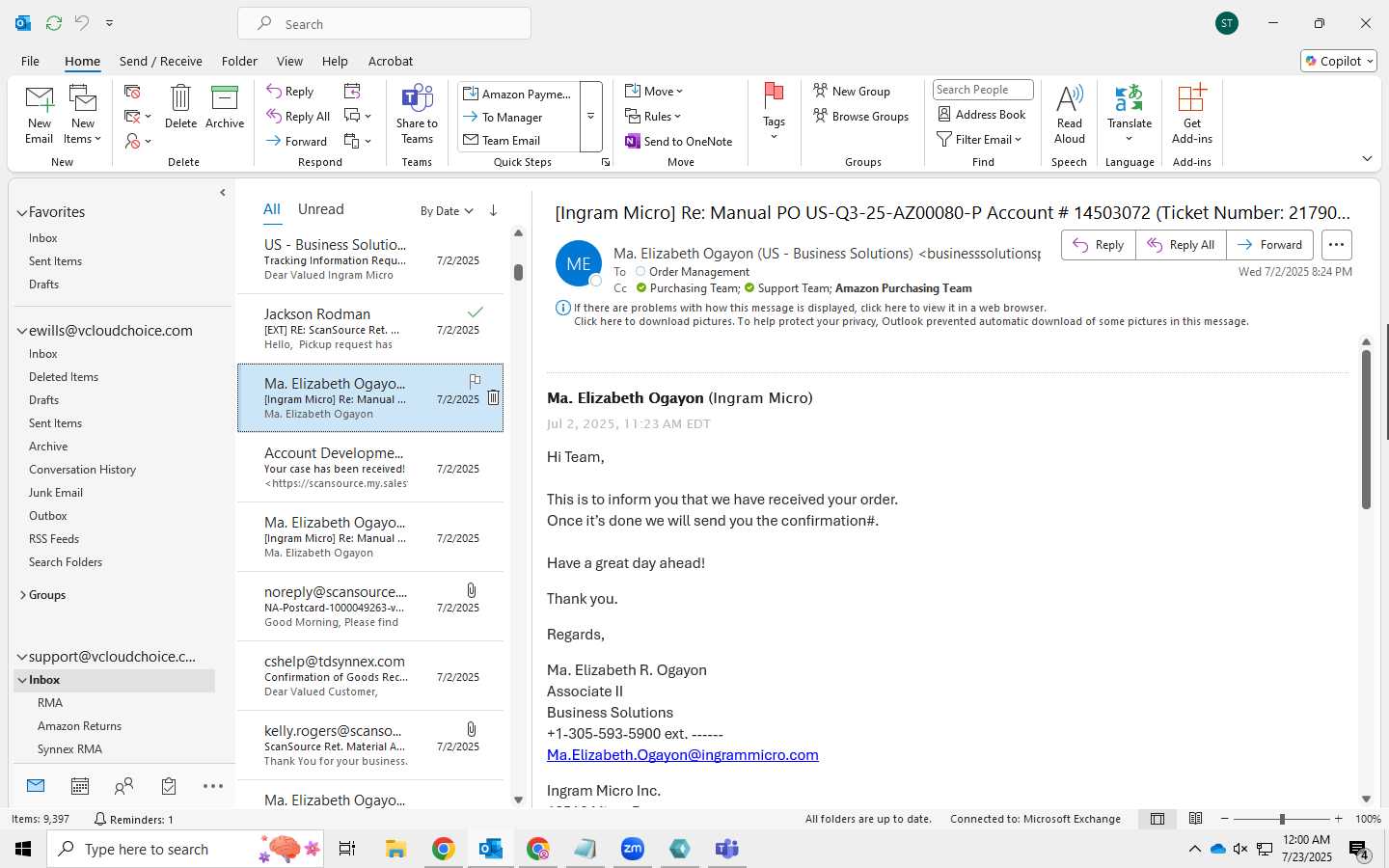The image size is (1389, 868).
Task: Open more actions in reading pane
Action: coord(1336,245)
